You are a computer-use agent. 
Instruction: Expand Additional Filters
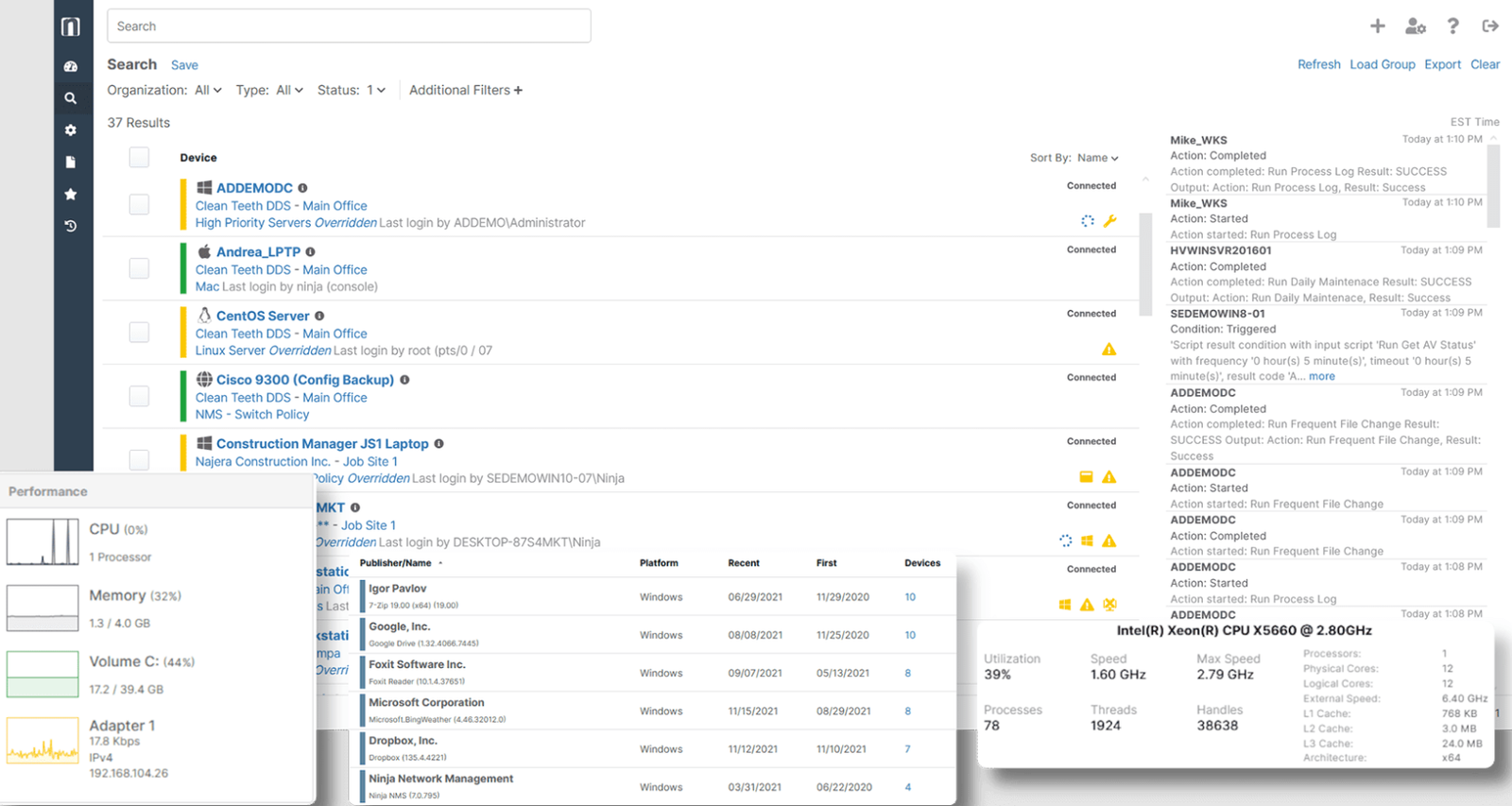tap(465, 90)
